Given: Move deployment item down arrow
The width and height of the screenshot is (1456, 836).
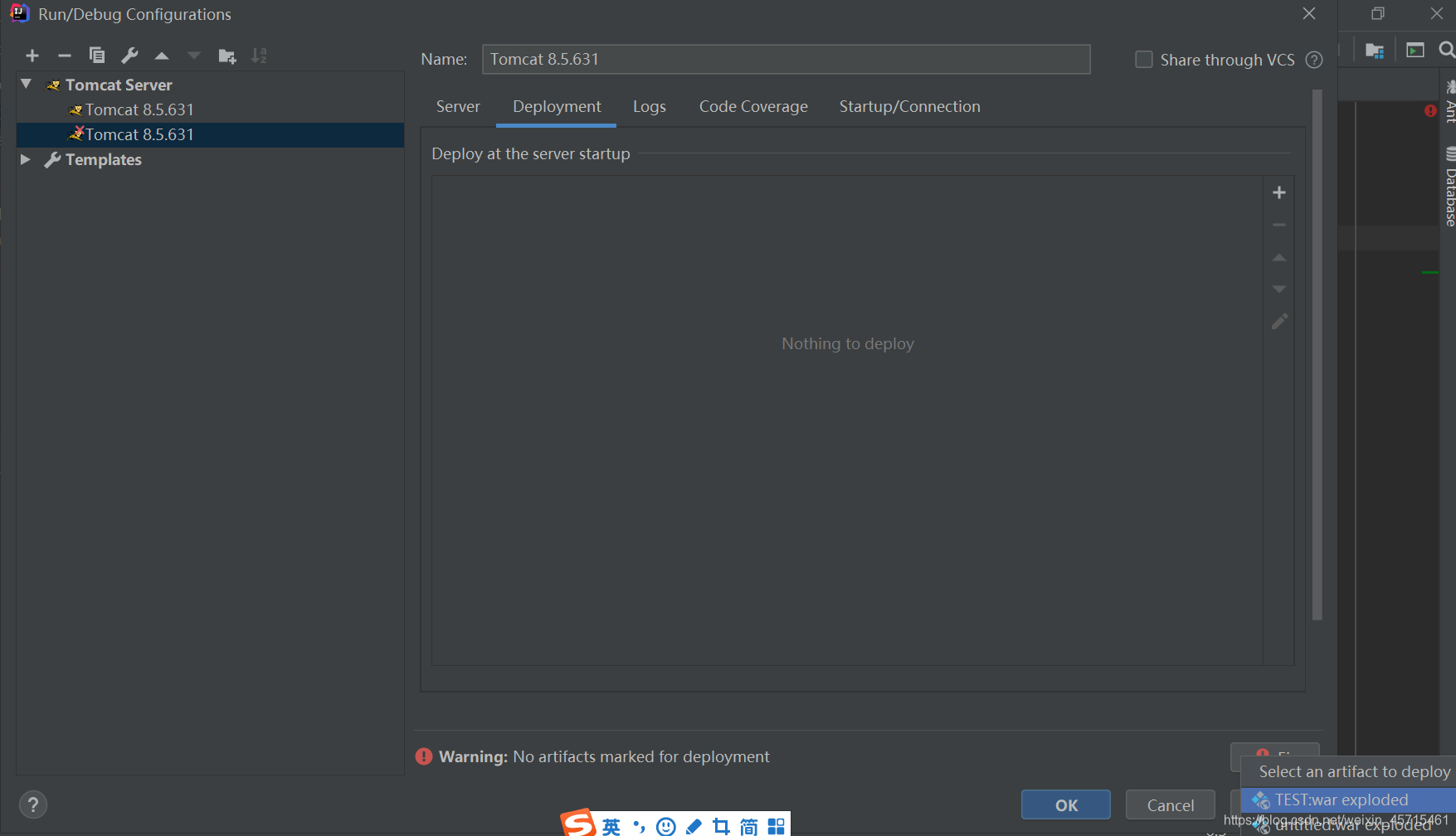Looking at the screenshot, I should point(1279,289).
